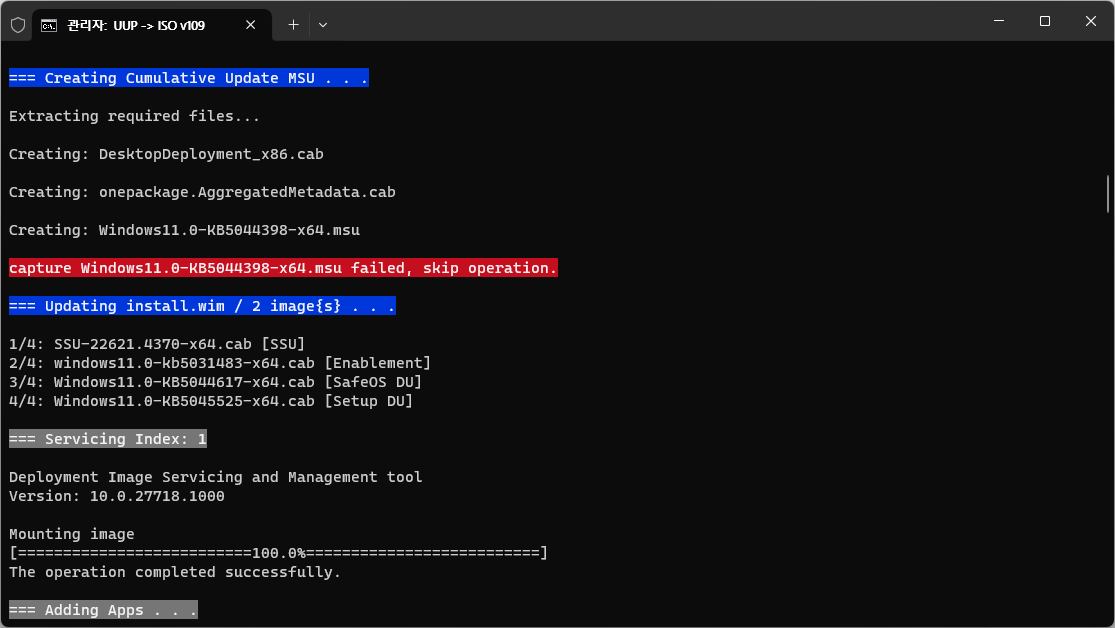1115x628 pixels.
Task: Click the DesktopDeployment_x86.cab line
Action: pyautogui.click(x=166, y=154)
